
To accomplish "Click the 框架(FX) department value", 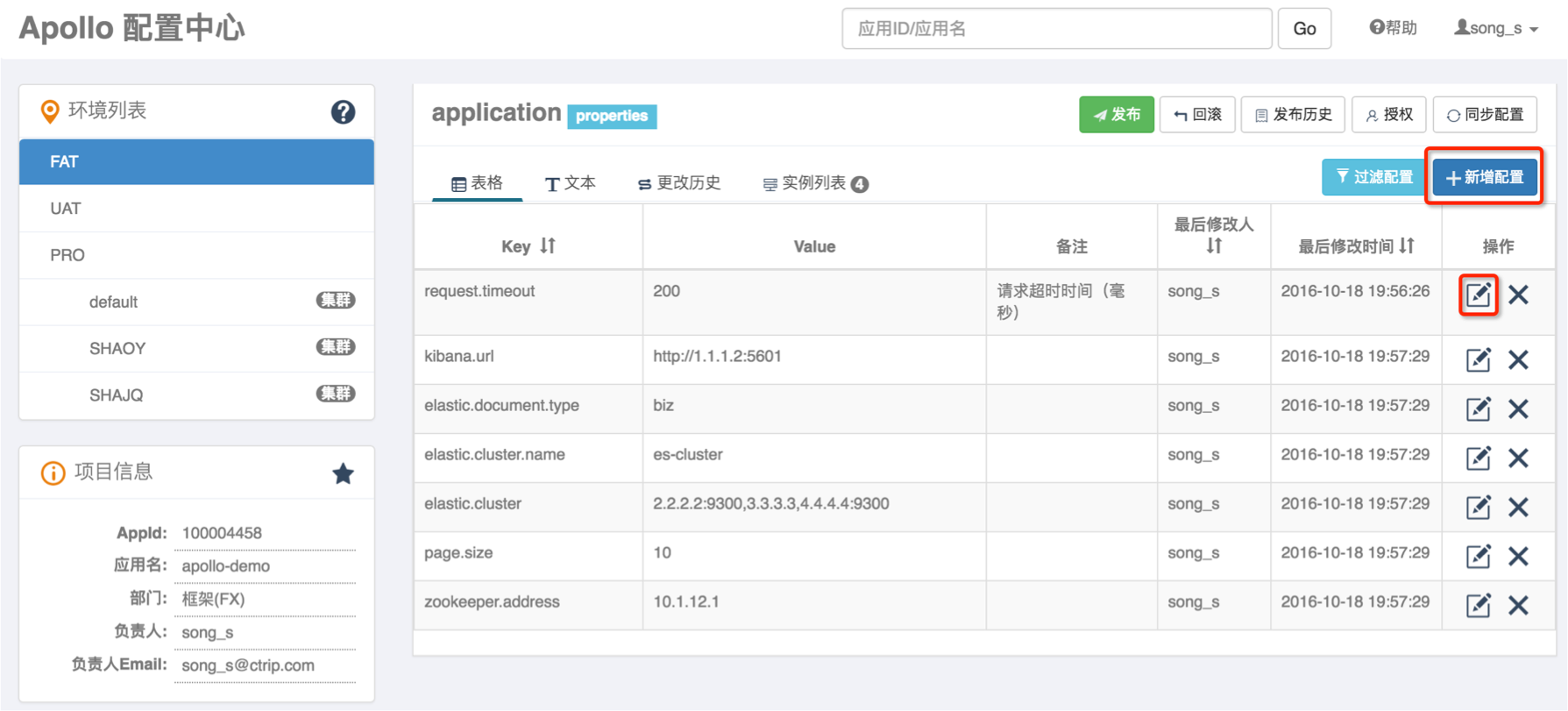I will click(x=213, y=599).
